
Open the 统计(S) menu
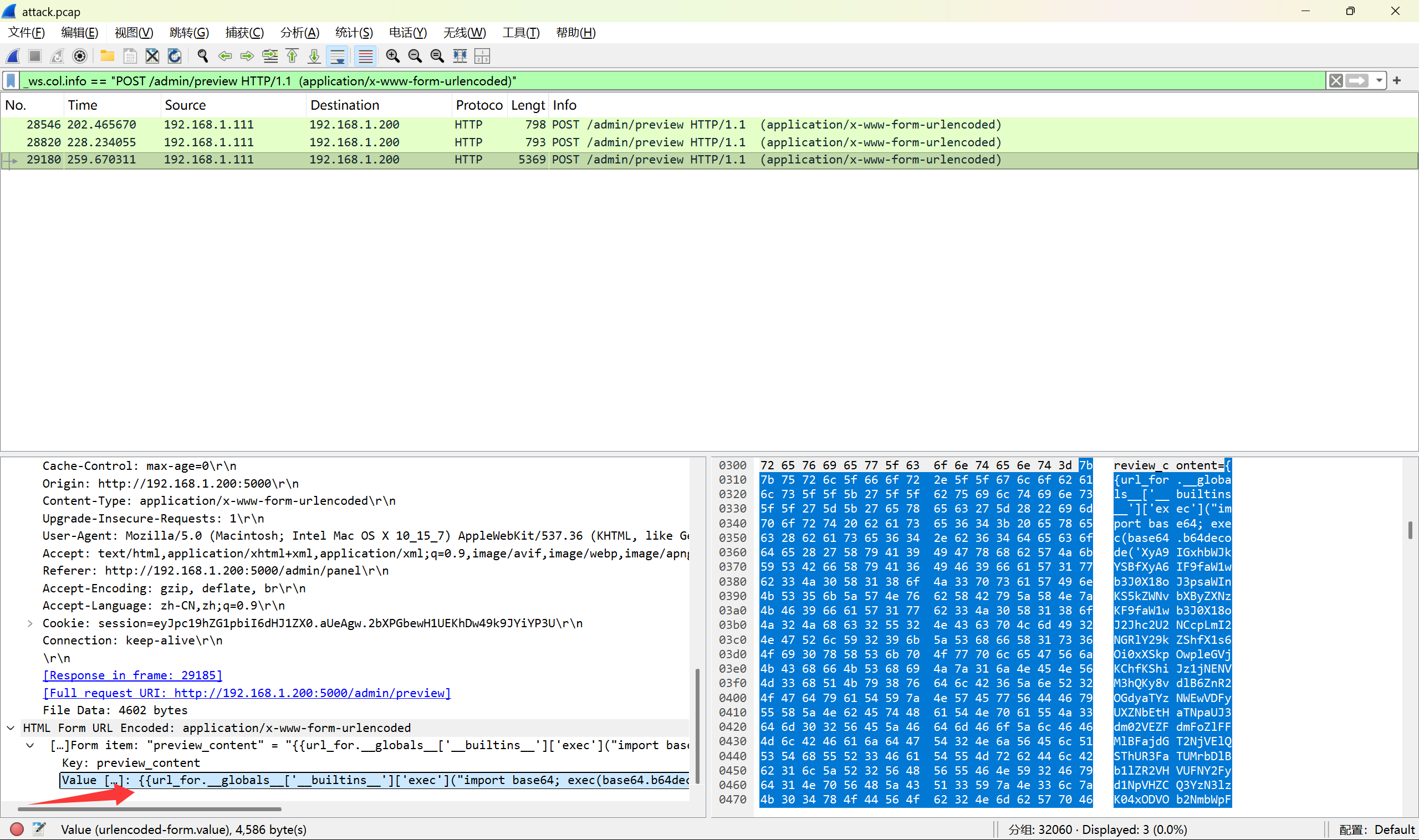click(353, 32)
